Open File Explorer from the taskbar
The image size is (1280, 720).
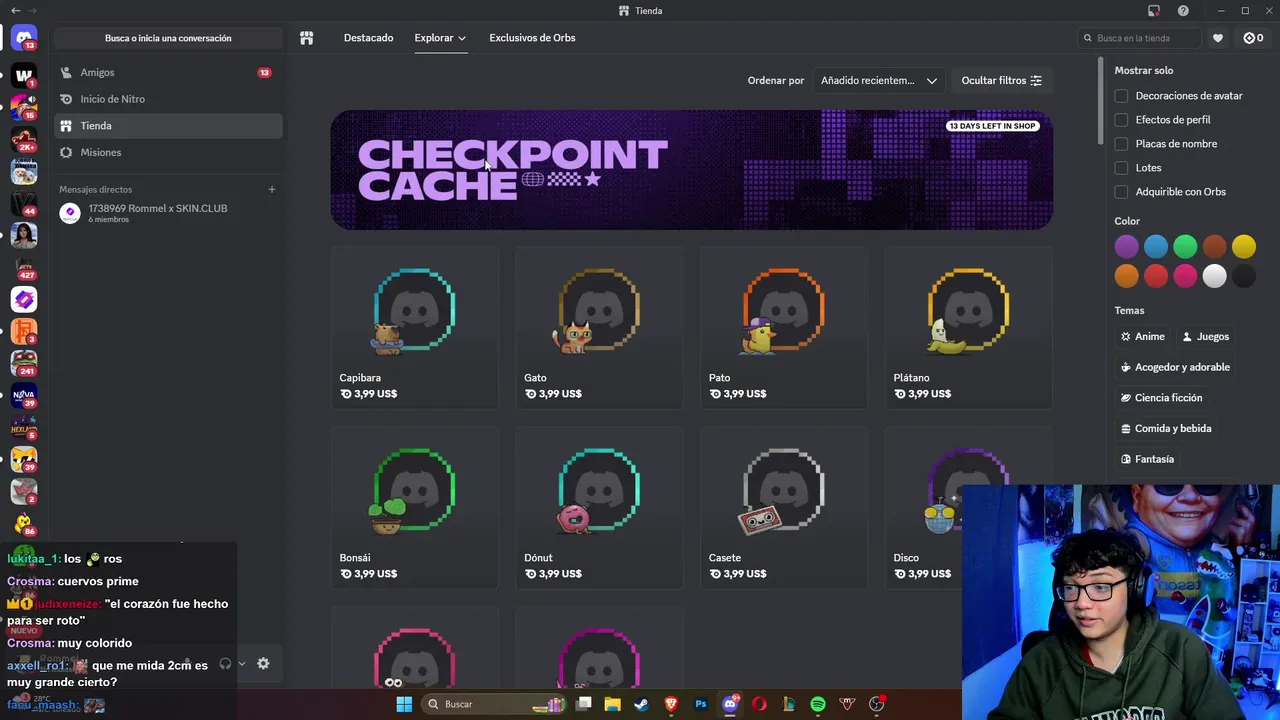pyautogui.click(x=612, y=704)
